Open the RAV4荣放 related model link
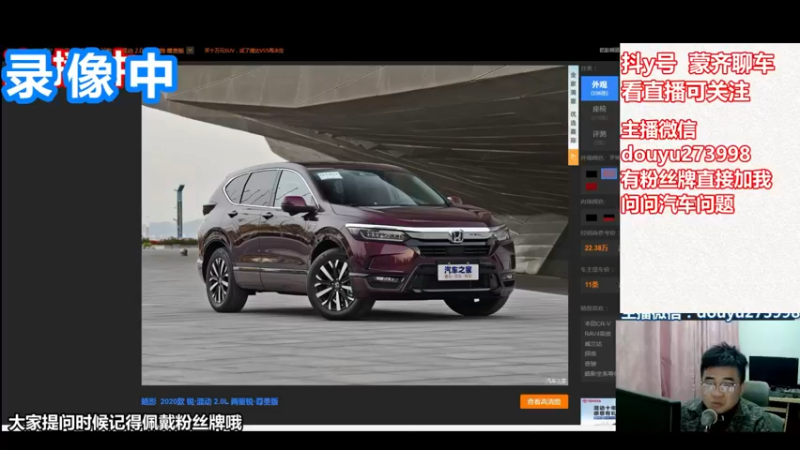 [x=597, y=334]
